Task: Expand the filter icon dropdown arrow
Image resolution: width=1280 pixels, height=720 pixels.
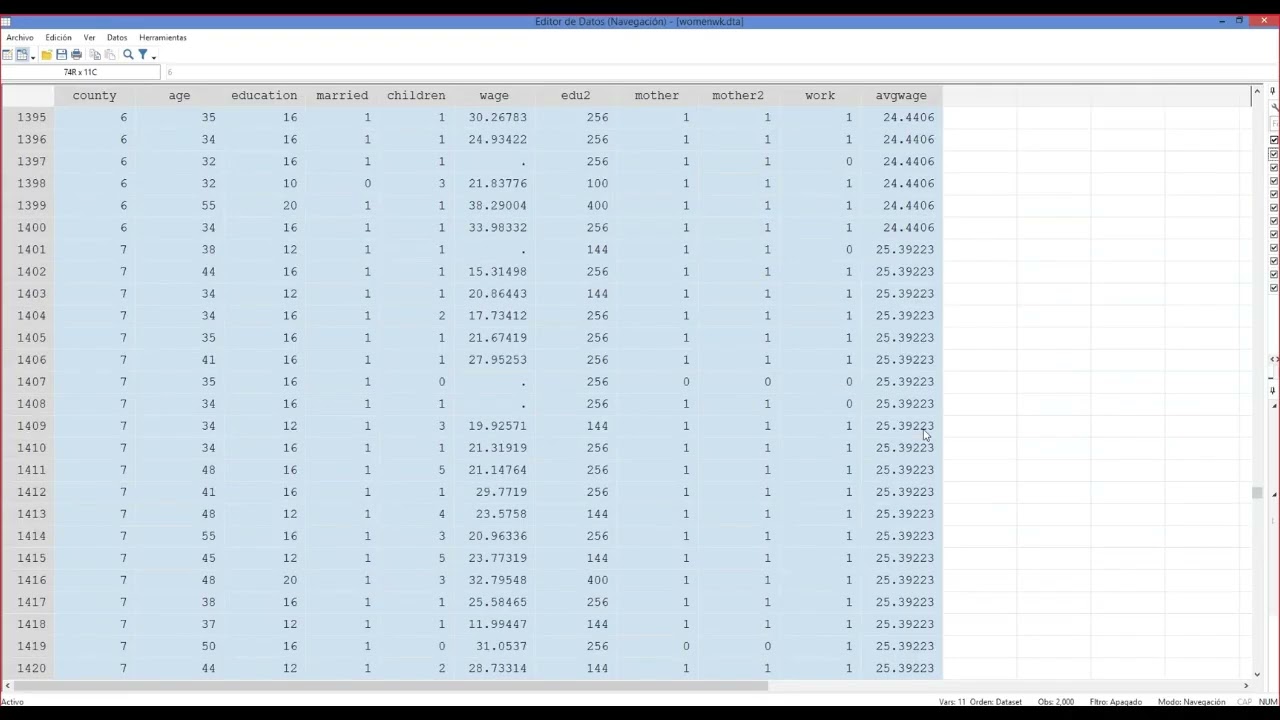Action: coord(154,58)
